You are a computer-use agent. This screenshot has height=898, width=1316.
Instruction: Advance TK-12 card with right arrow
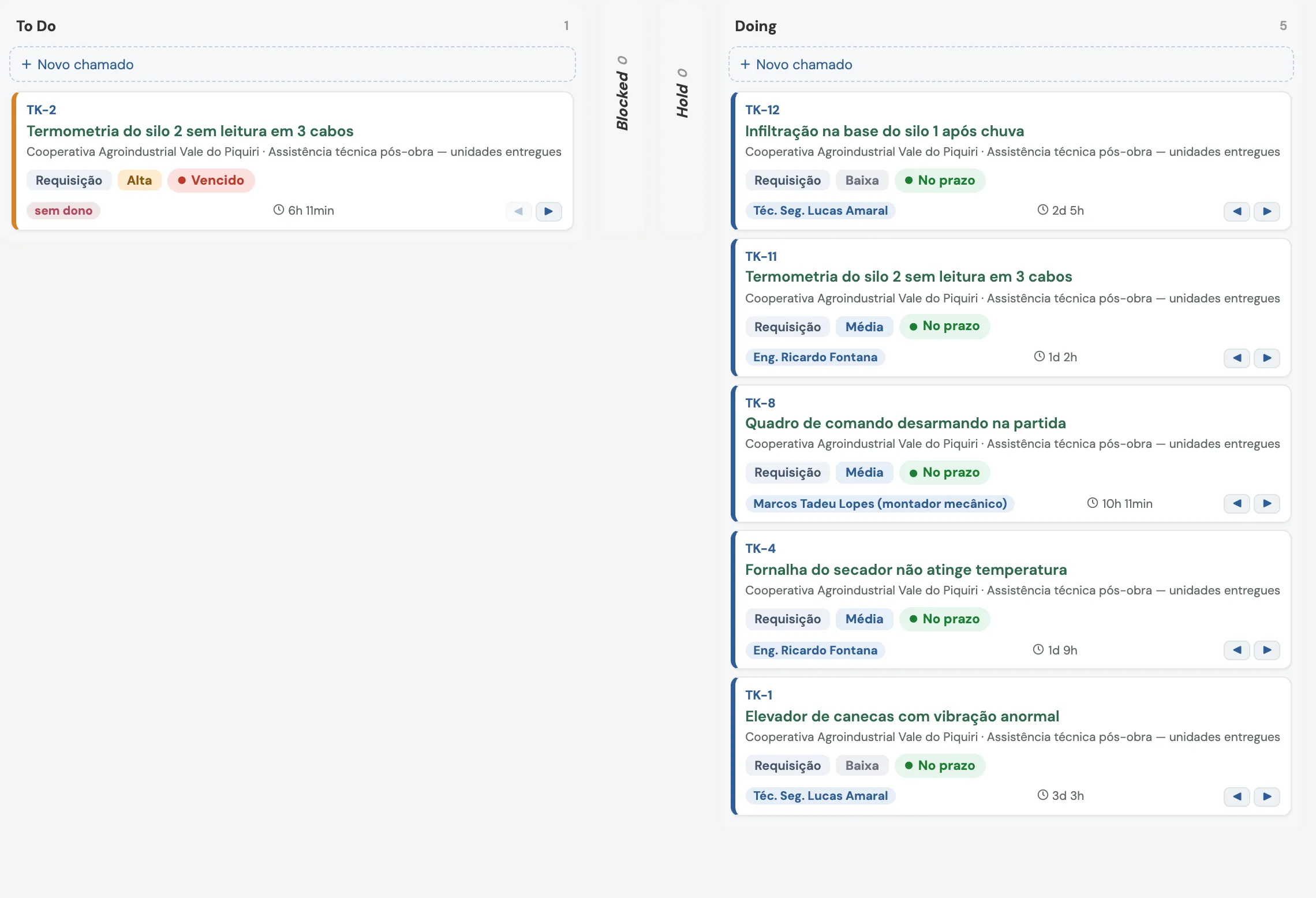click(x=1266, y=211)
